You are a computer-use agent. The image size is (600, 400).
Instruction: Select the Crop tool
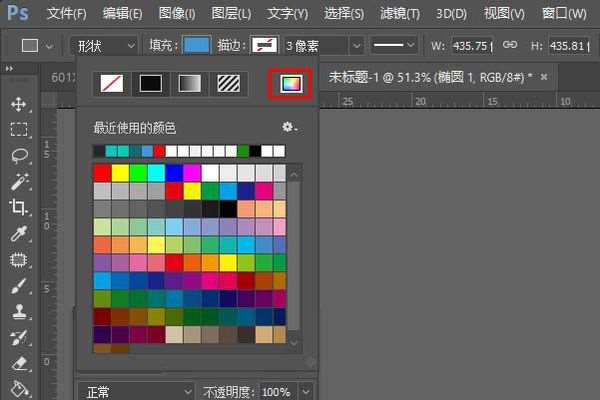coord(18,207)
